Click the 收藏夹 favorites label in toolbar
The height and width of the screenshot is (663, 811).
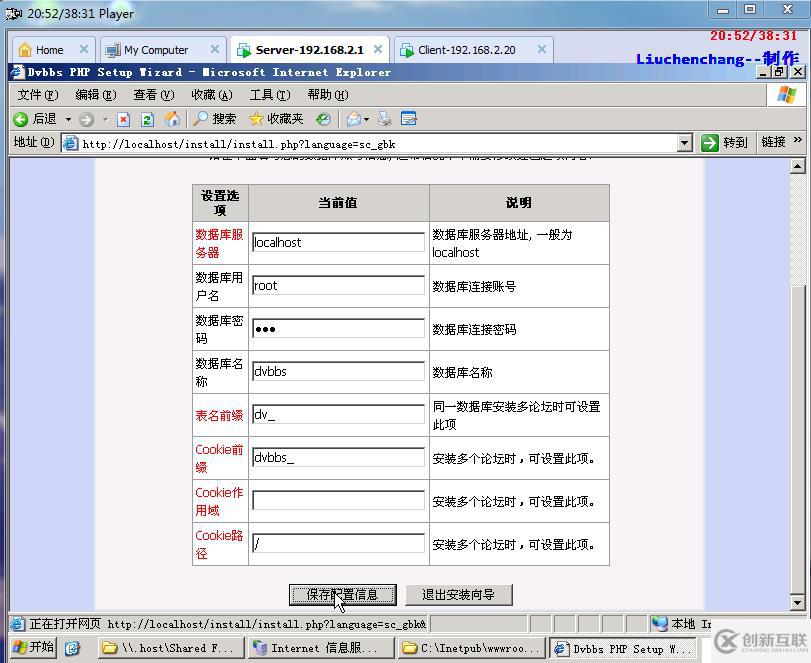(x=285, y=119)
